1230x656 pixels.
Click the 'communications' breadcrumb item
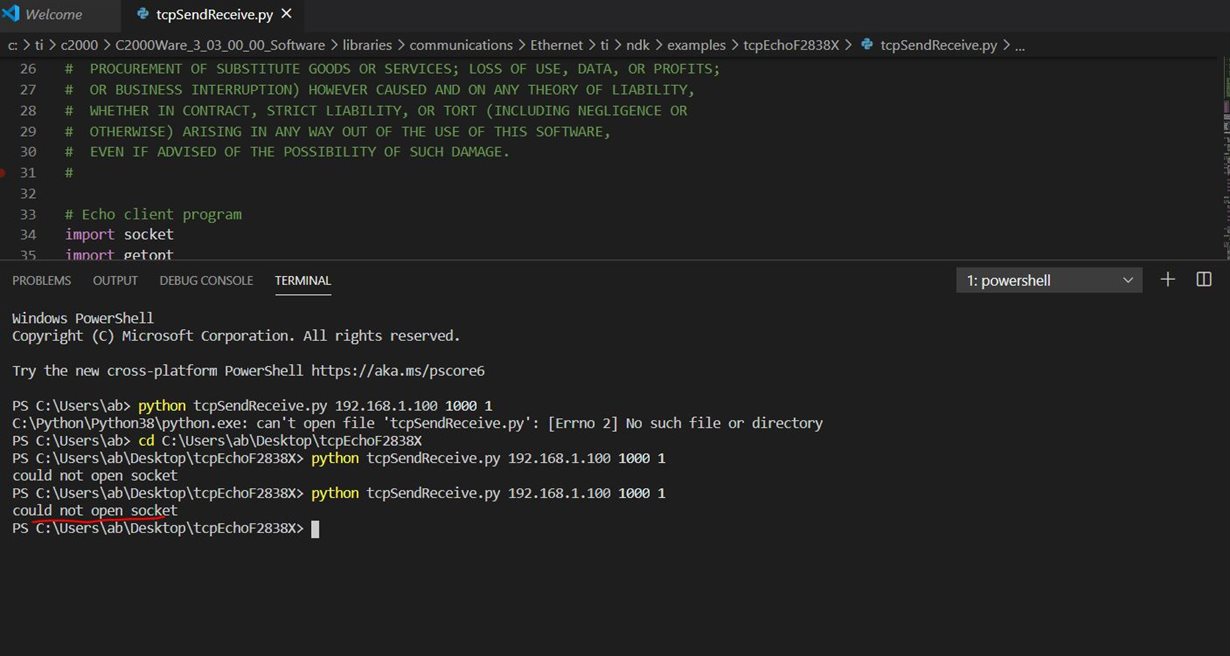click(460, 45)
